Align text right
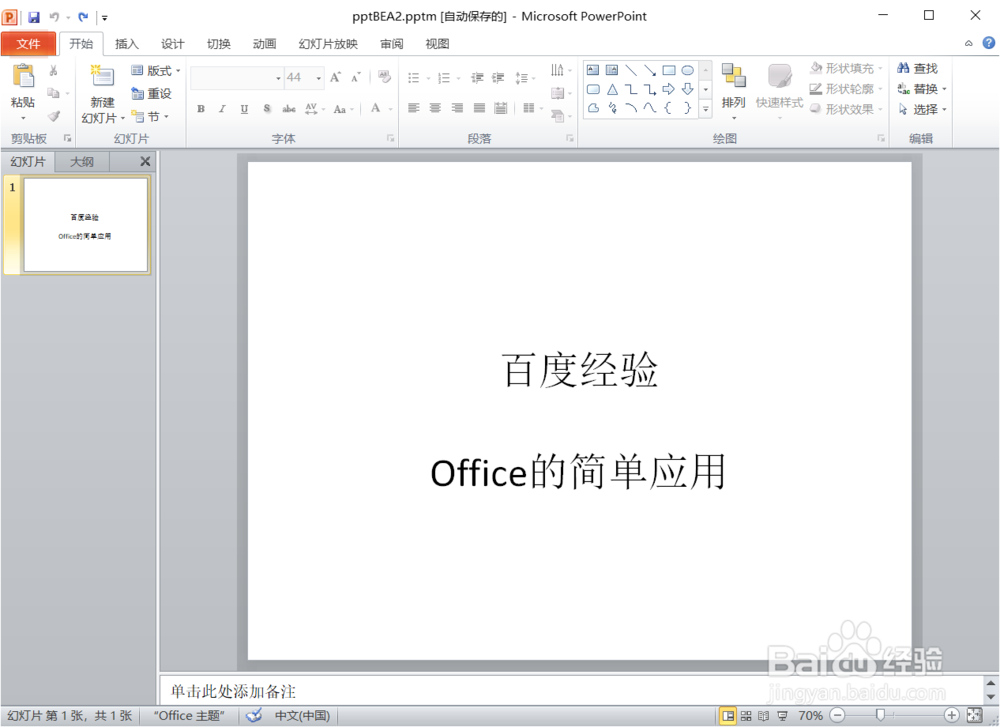 tap(457, 108)
